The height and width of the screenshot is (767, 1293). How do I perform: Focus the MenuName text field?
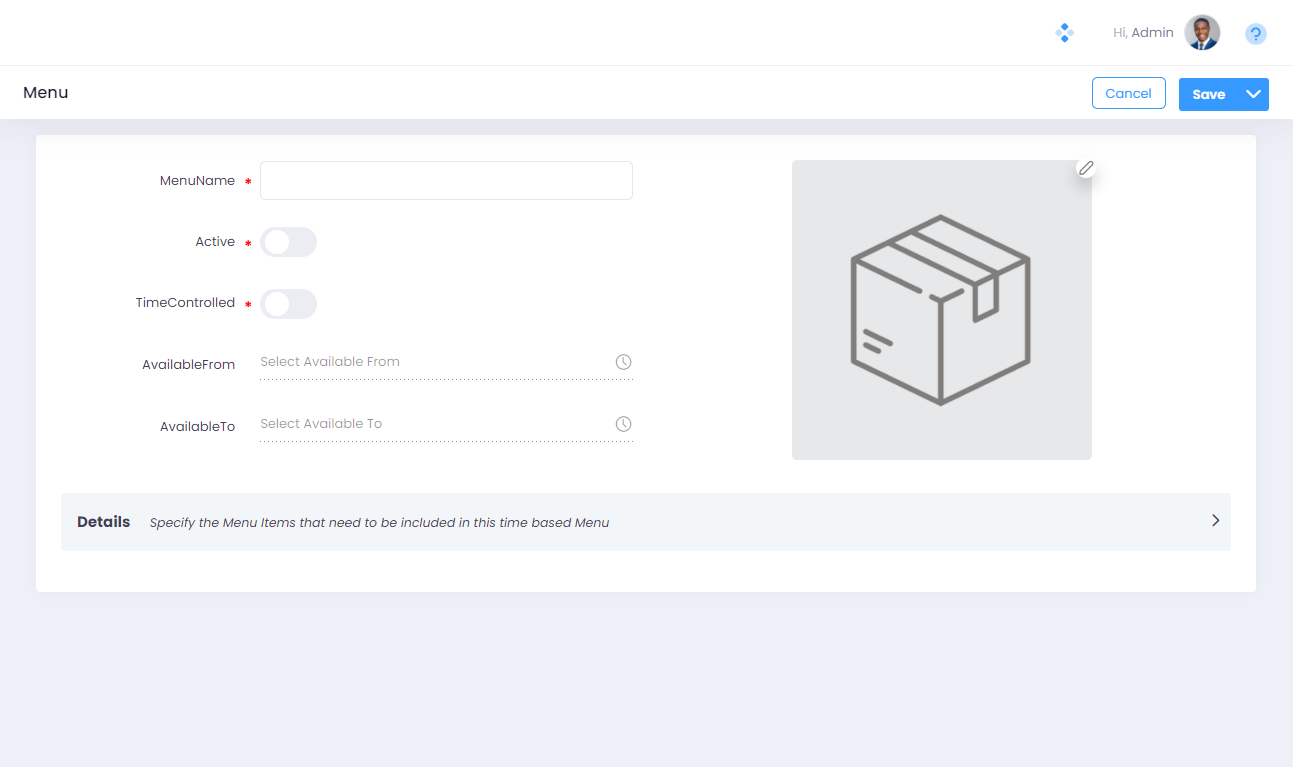[446, 181]
